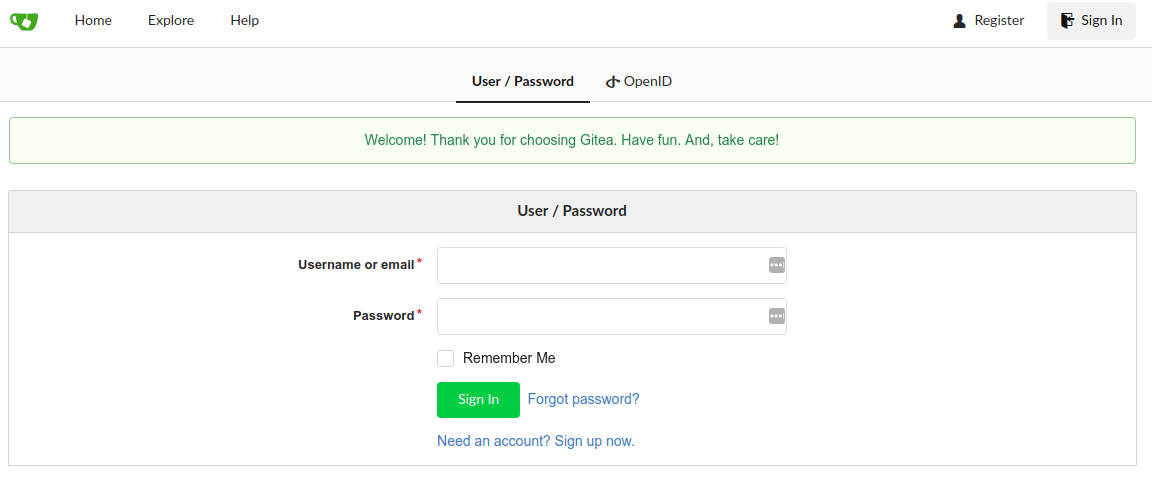Click the 'Username or email' field label
This screenshot has width=1152, height=503.
click(356, 265)
